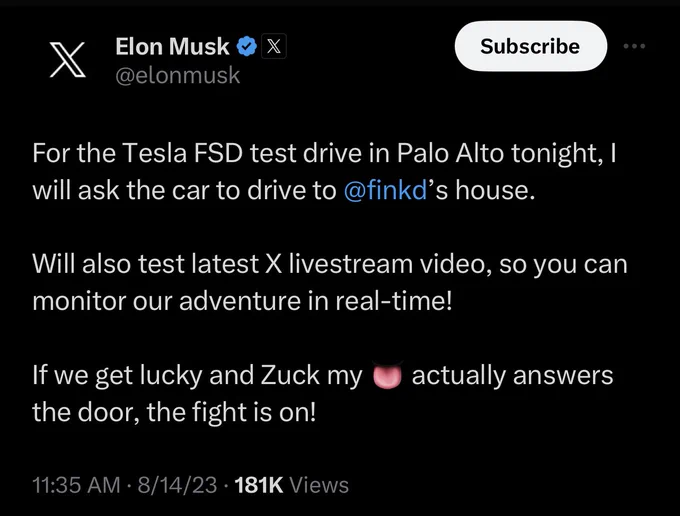Click 'actually answers' text after emoji
The image size is (680, 516).
point(512,376)
